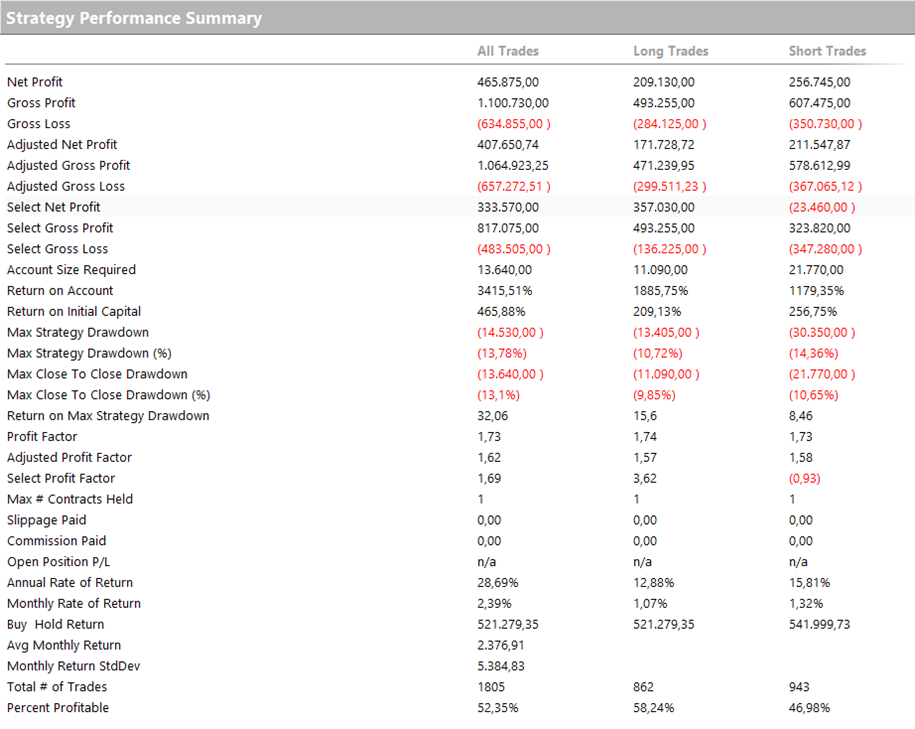This screenshot has height=729, width=915.
Task: Click the Short Trades column header
Action: click(827, 51)
